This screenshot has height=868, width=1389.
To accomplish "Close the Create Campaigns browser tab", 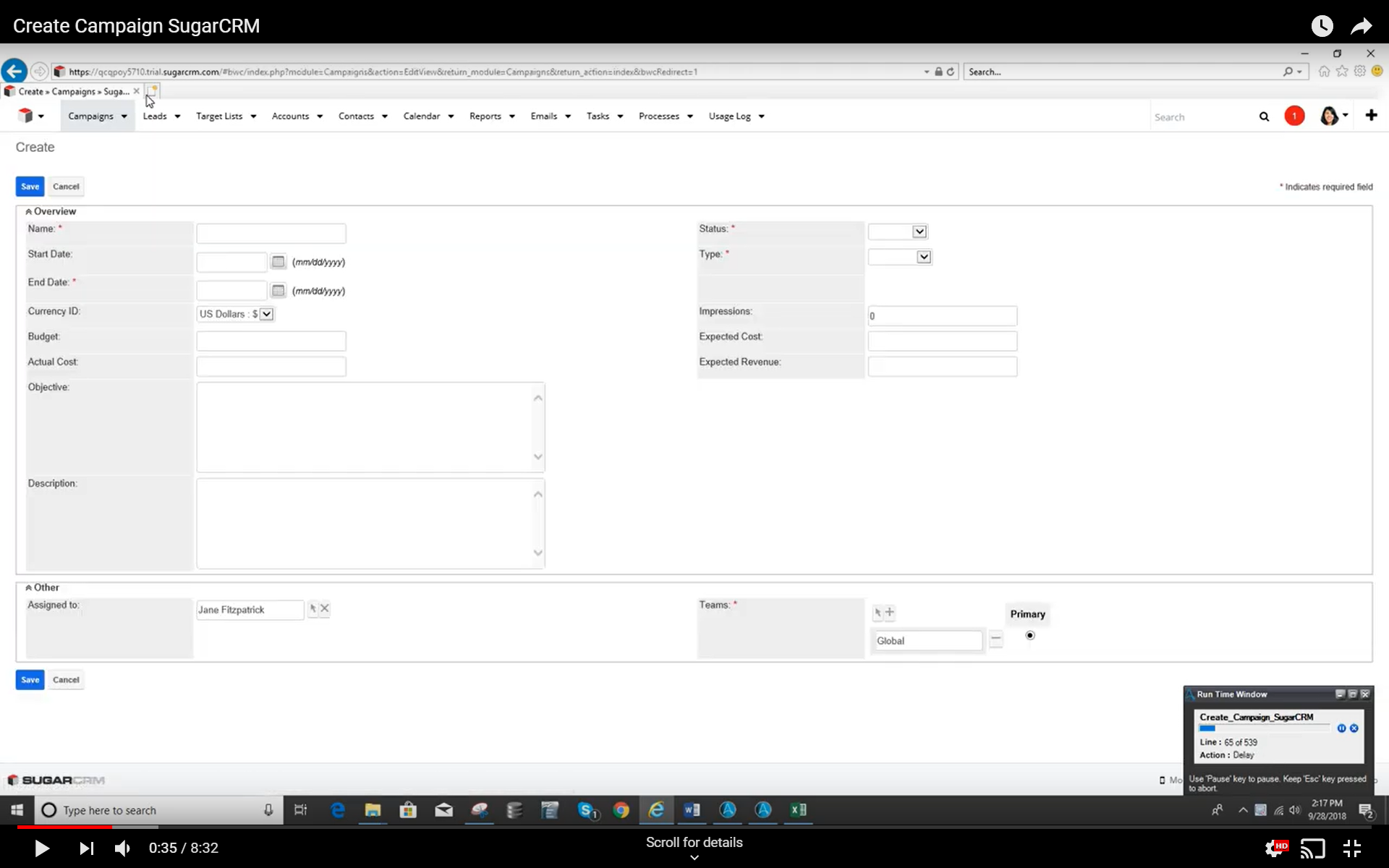I will click(x=136, y=91).
